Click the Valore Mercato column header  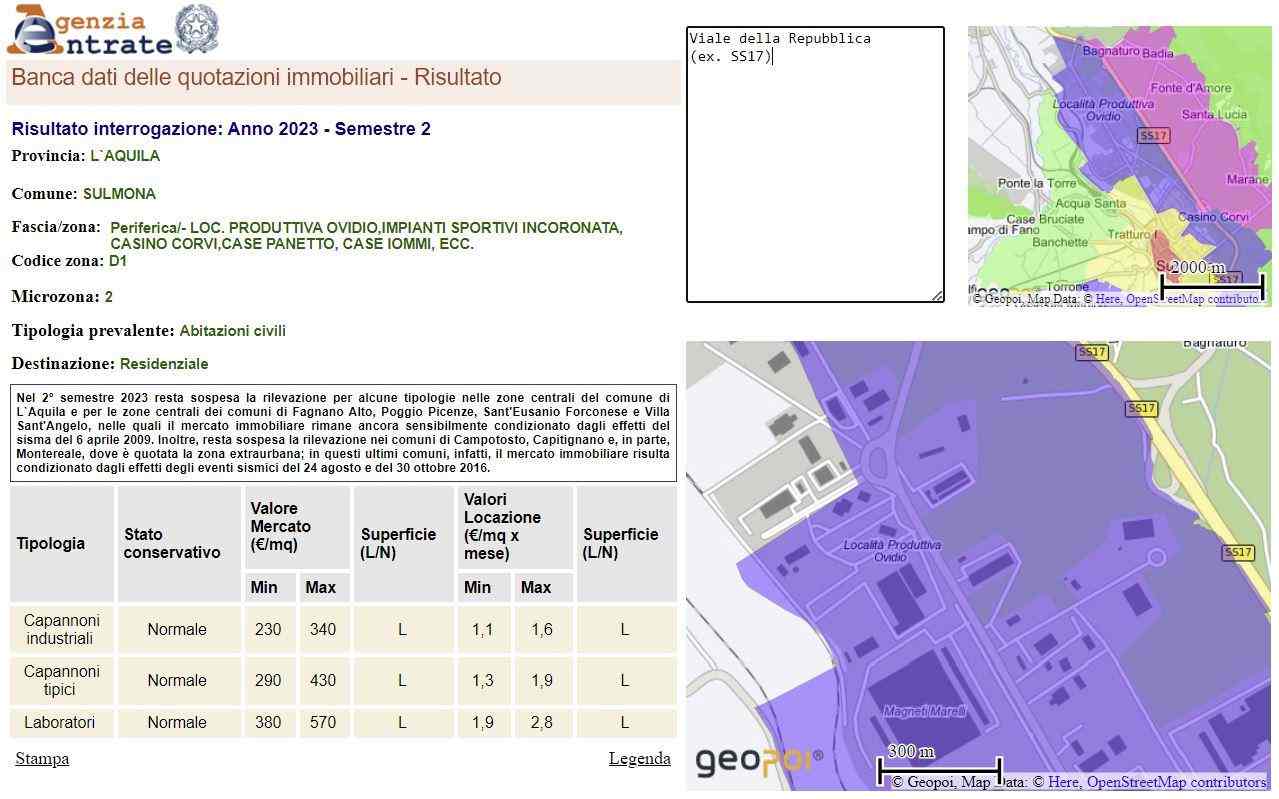point(281,527)
